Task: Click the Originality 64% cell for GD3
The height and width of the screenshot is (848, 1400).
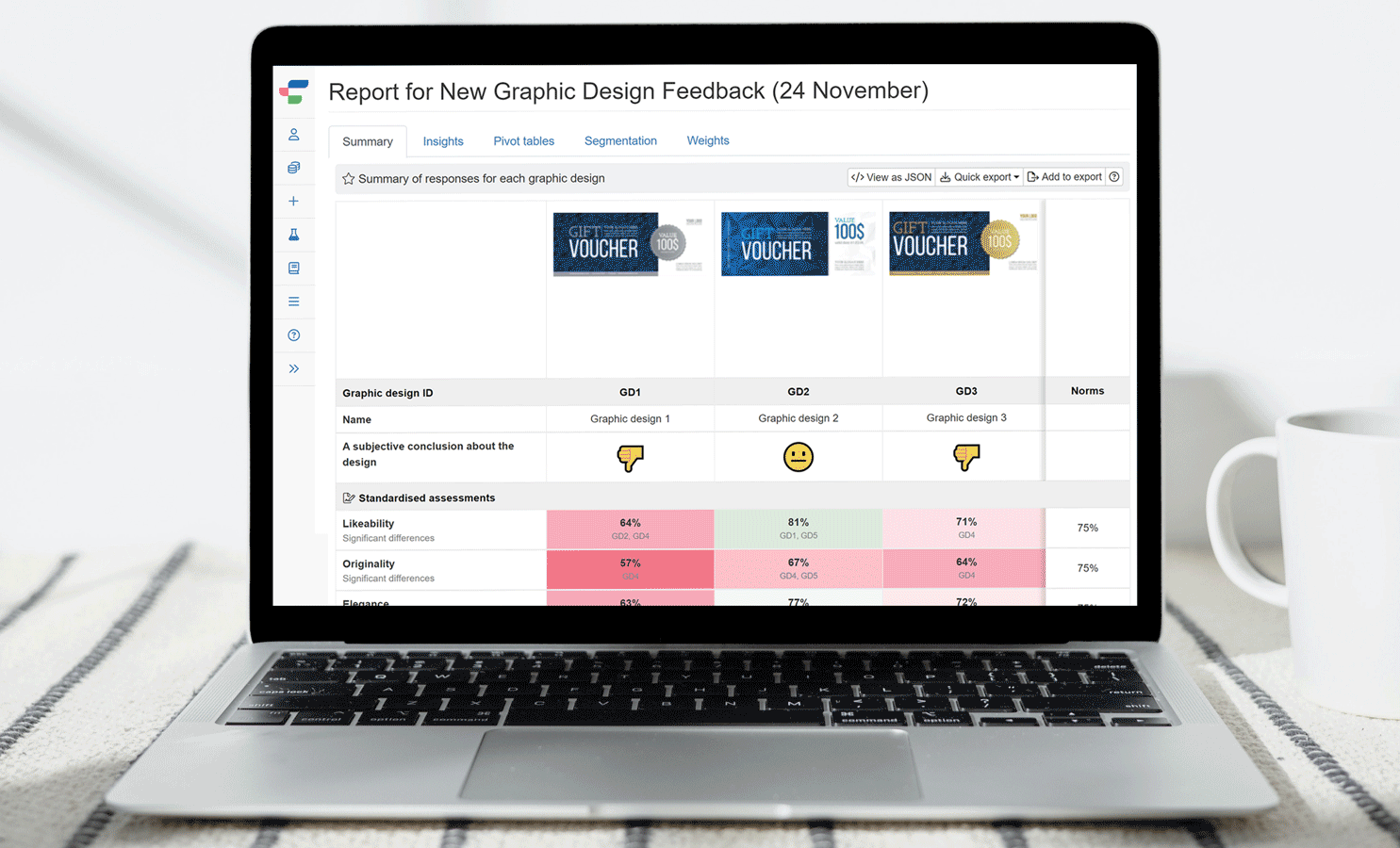Action: (964, 568)
